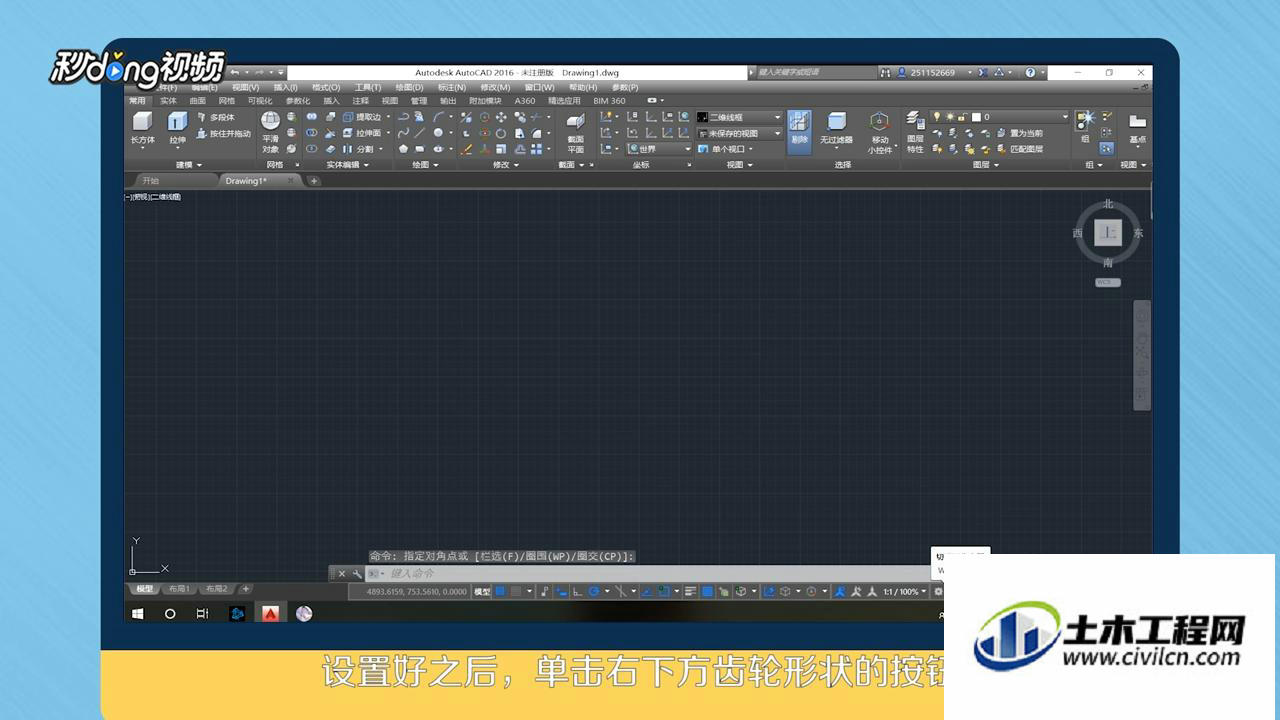1280x720 pixels.
Task: Switch to the 曲面 ribbon tab
Action: click(197, 101)
